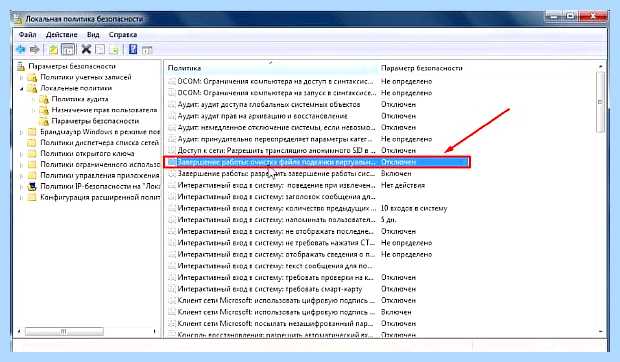The image size is (620, 362).
Task: Click tree pane scrollbar right arrow
Action: point(154,331)
